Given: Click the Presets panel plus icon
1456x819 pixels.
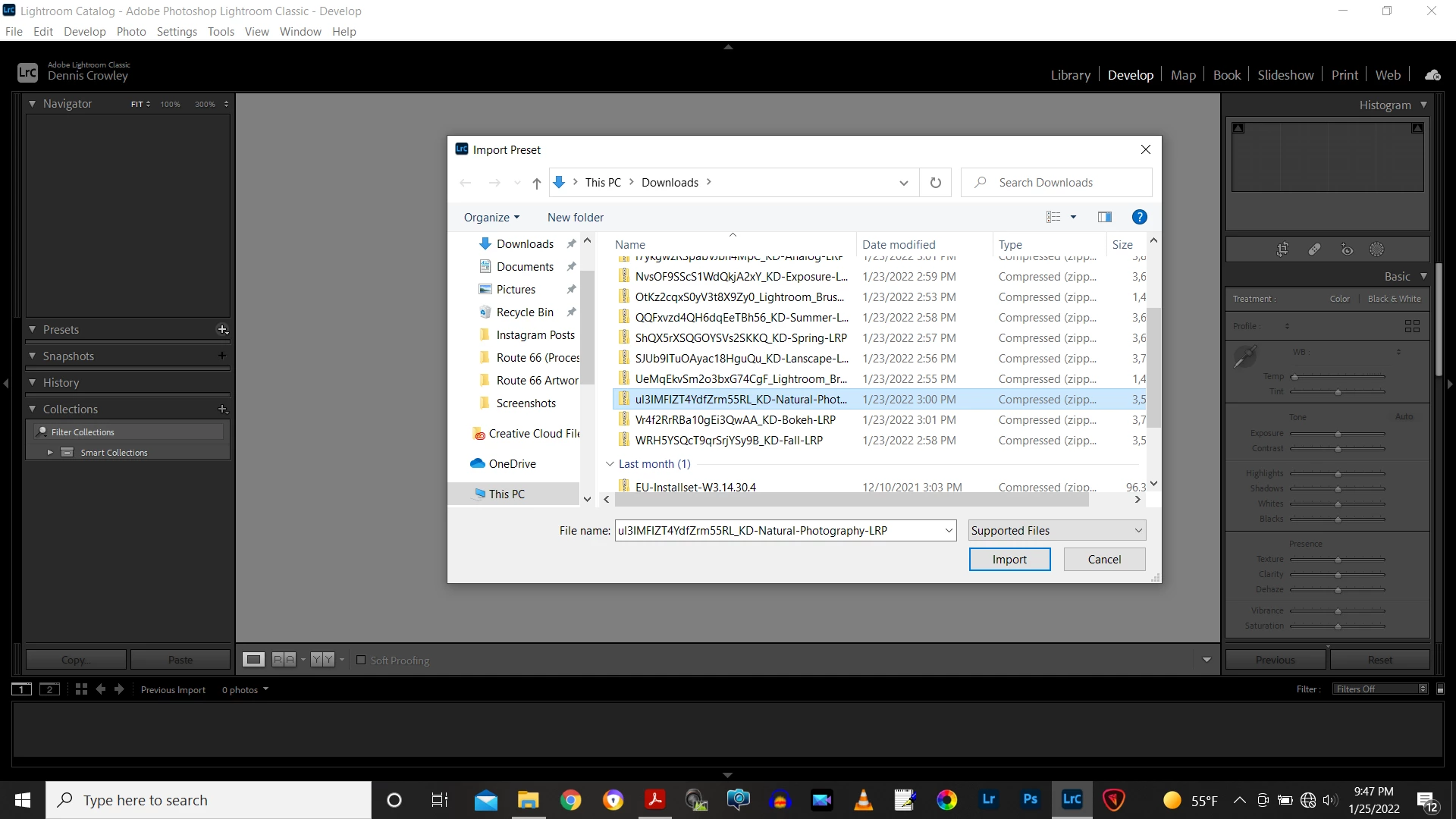Looking at the screenshot, I should (222, 329).
